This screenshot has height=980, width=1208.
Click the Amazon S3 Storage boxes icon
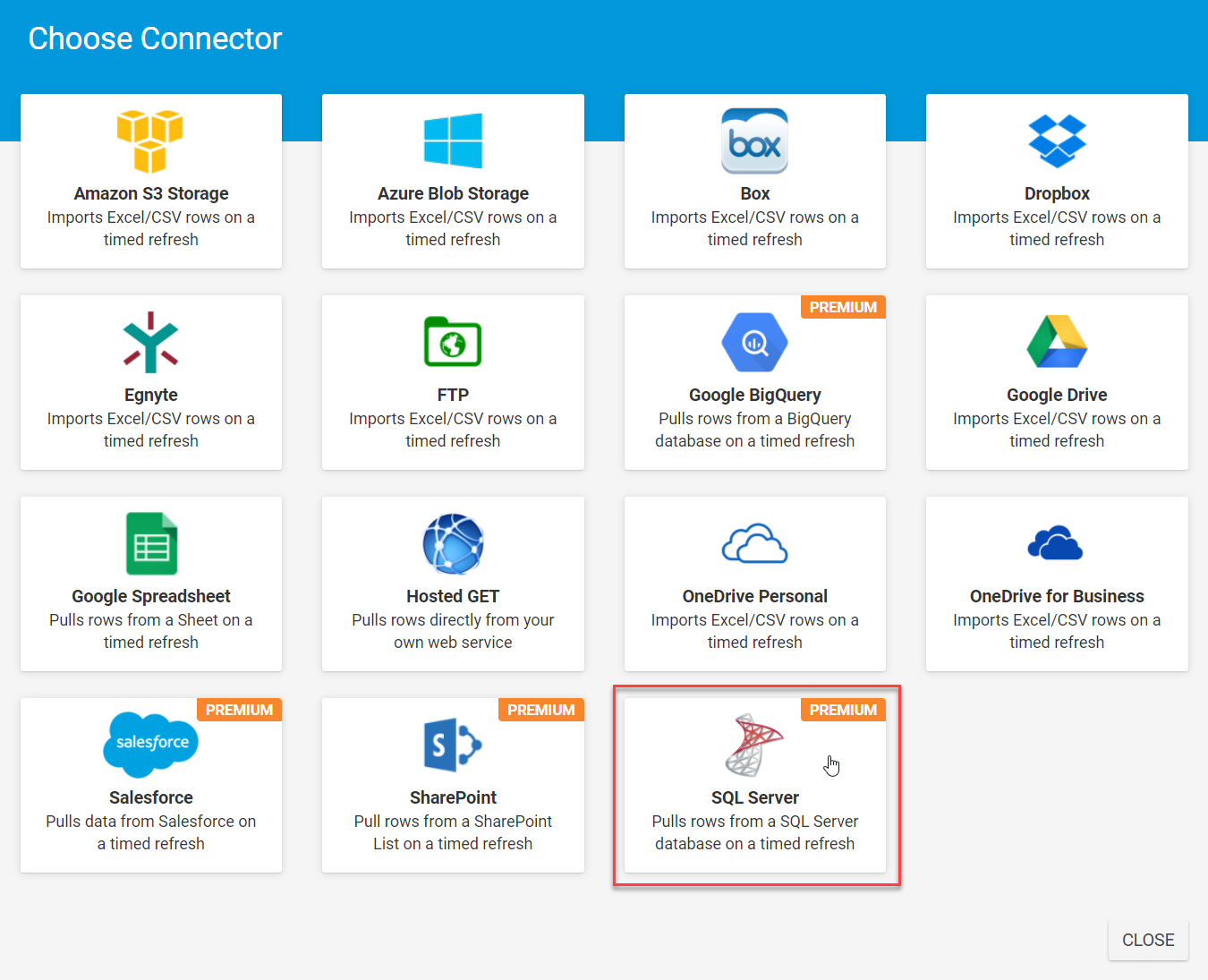[150, 141]
